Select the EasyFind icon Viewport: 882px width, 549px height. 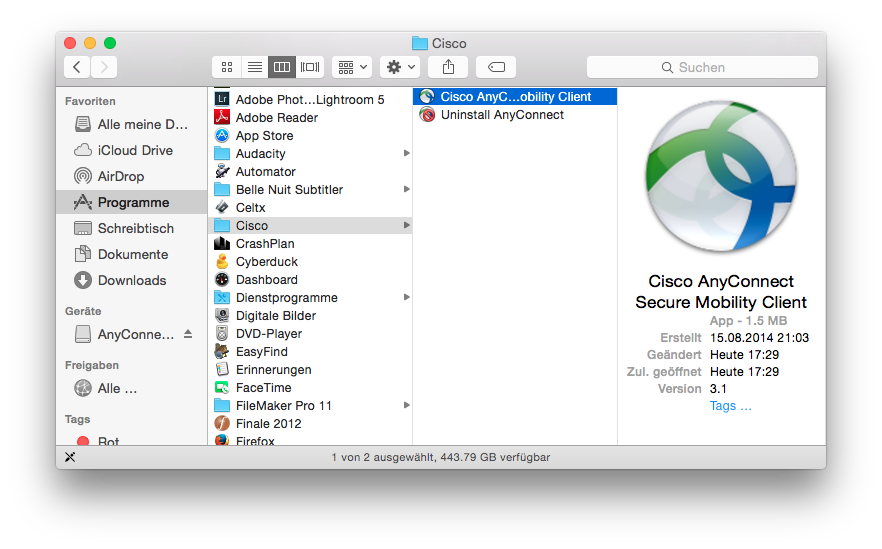(x=222, y=351)
